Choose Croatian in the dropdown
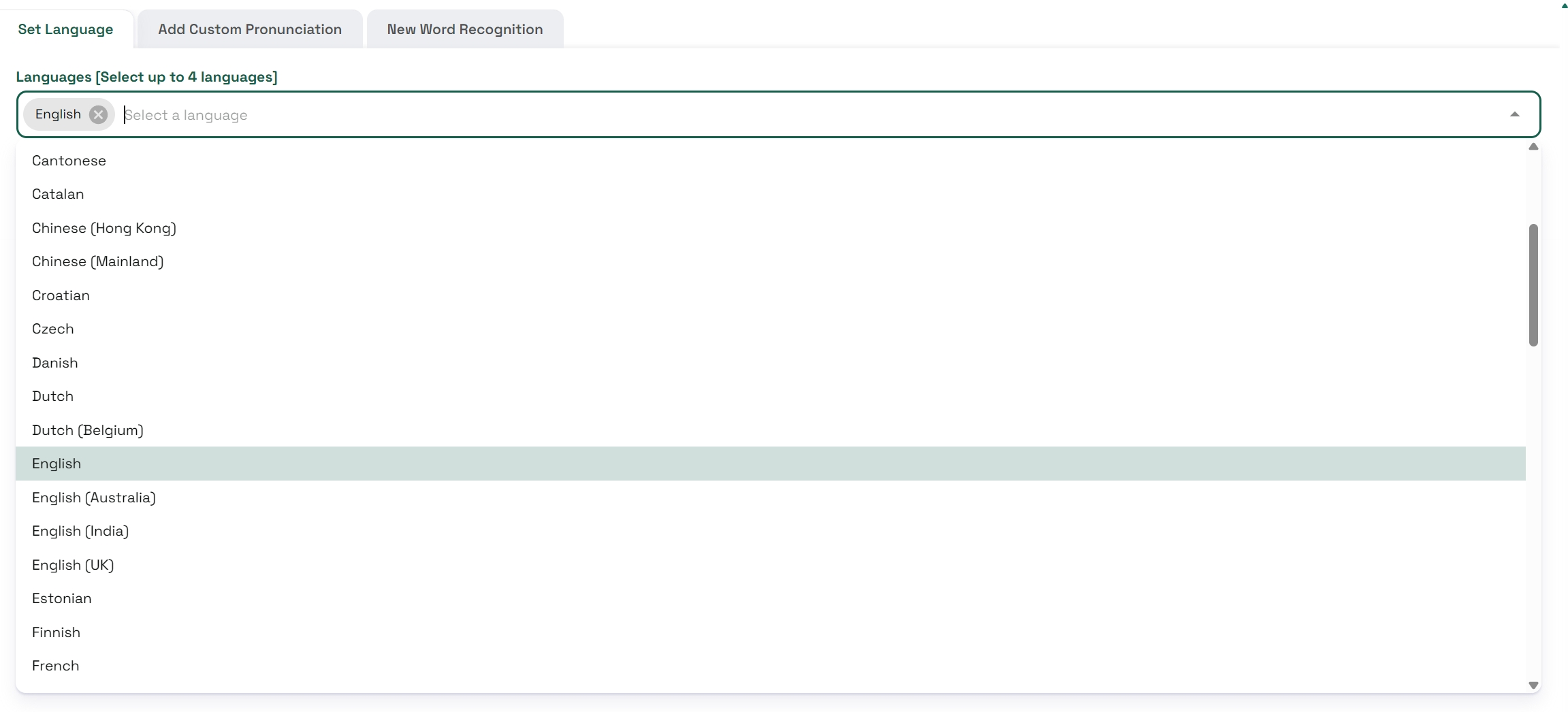Image resolution: width=1568 pixels, height=712 pixels. (61, 295)
